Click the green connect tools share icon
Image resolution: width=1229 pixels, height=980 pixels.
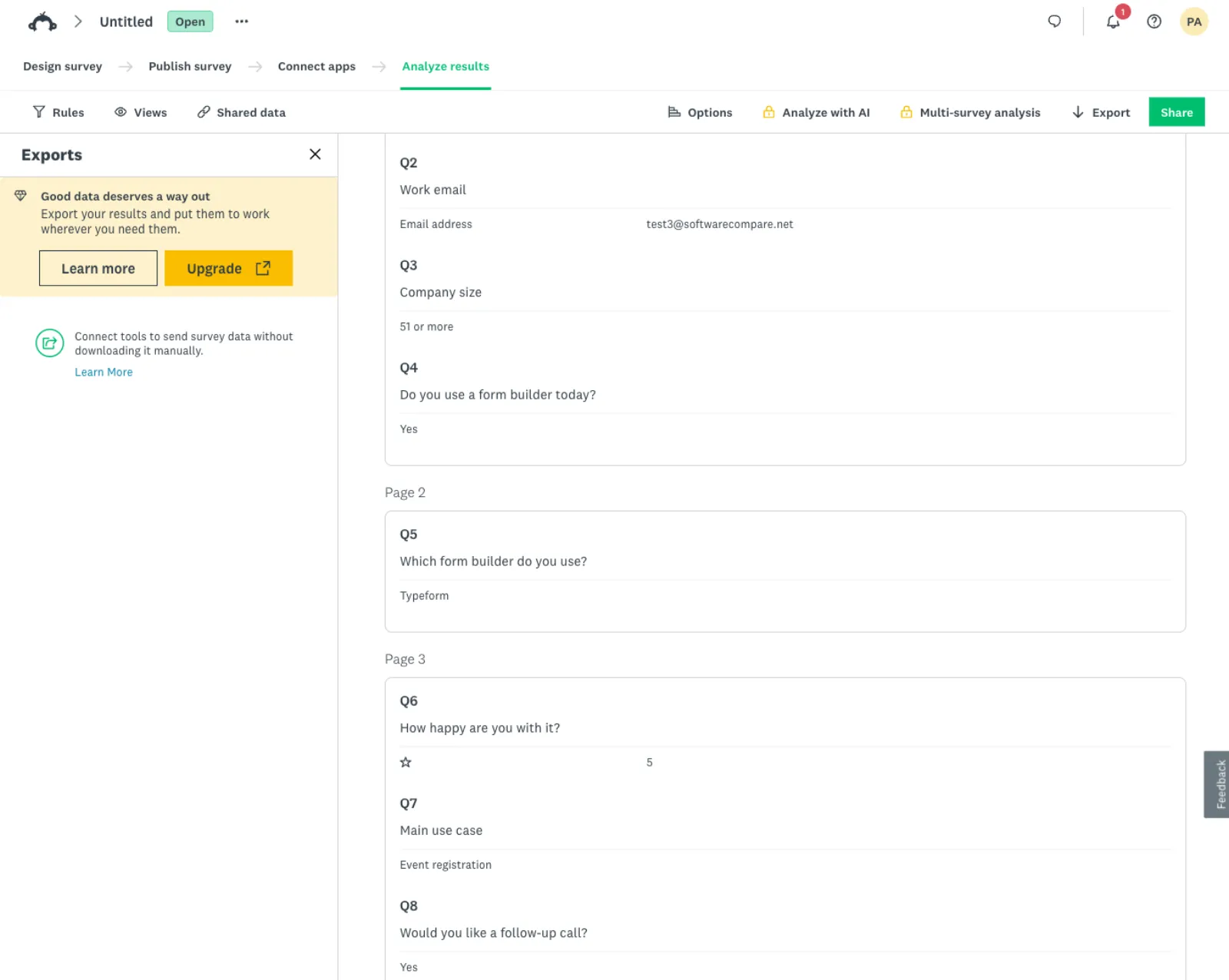pyautogui.click(x=50, y=343)
